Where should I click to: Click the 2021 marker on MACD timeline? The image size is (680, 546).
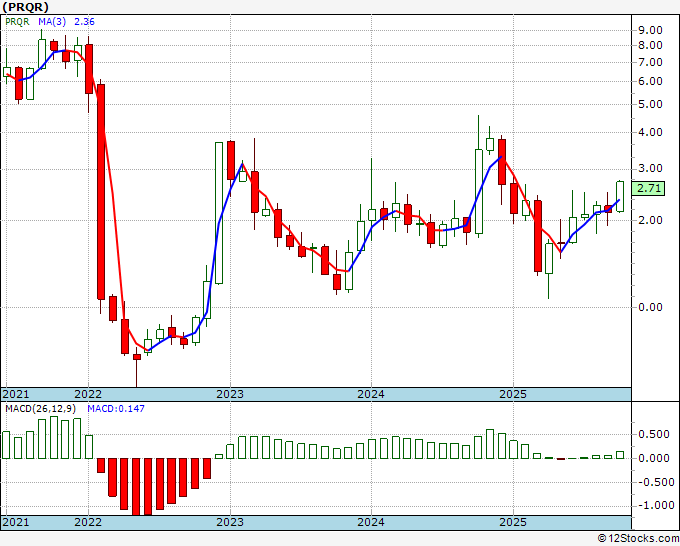coord(16,522)
